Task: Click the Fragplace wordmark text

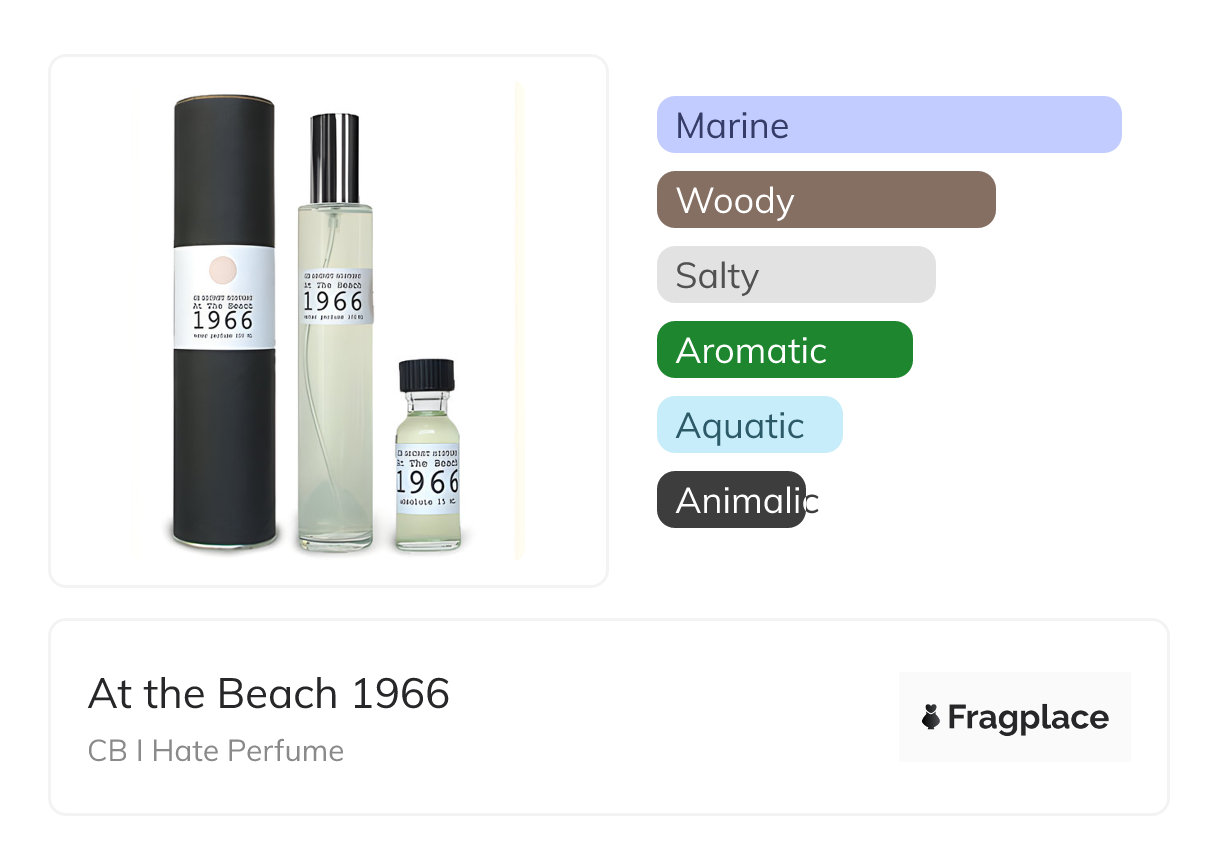Action: pyautogui.click(x=1028, y=718)
